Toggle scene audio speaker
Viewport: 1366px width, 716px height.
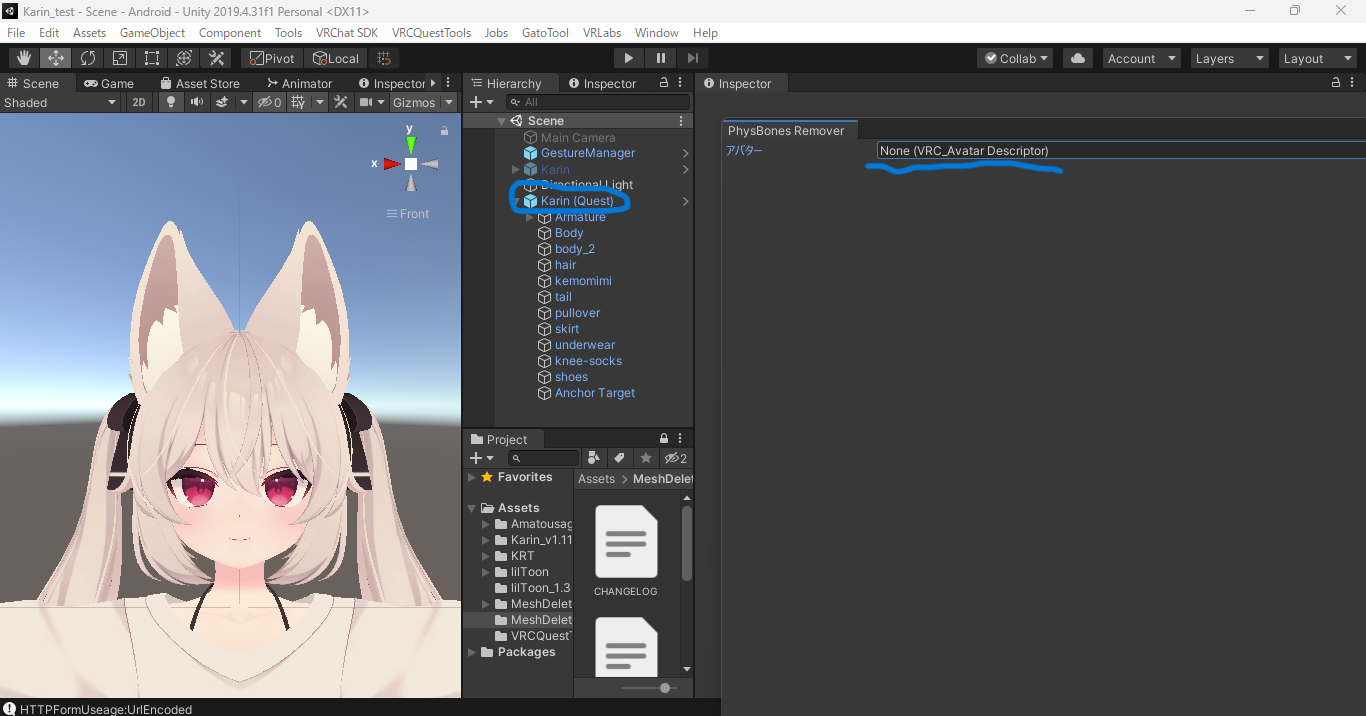pyautogui.click(x=197, y=102)
